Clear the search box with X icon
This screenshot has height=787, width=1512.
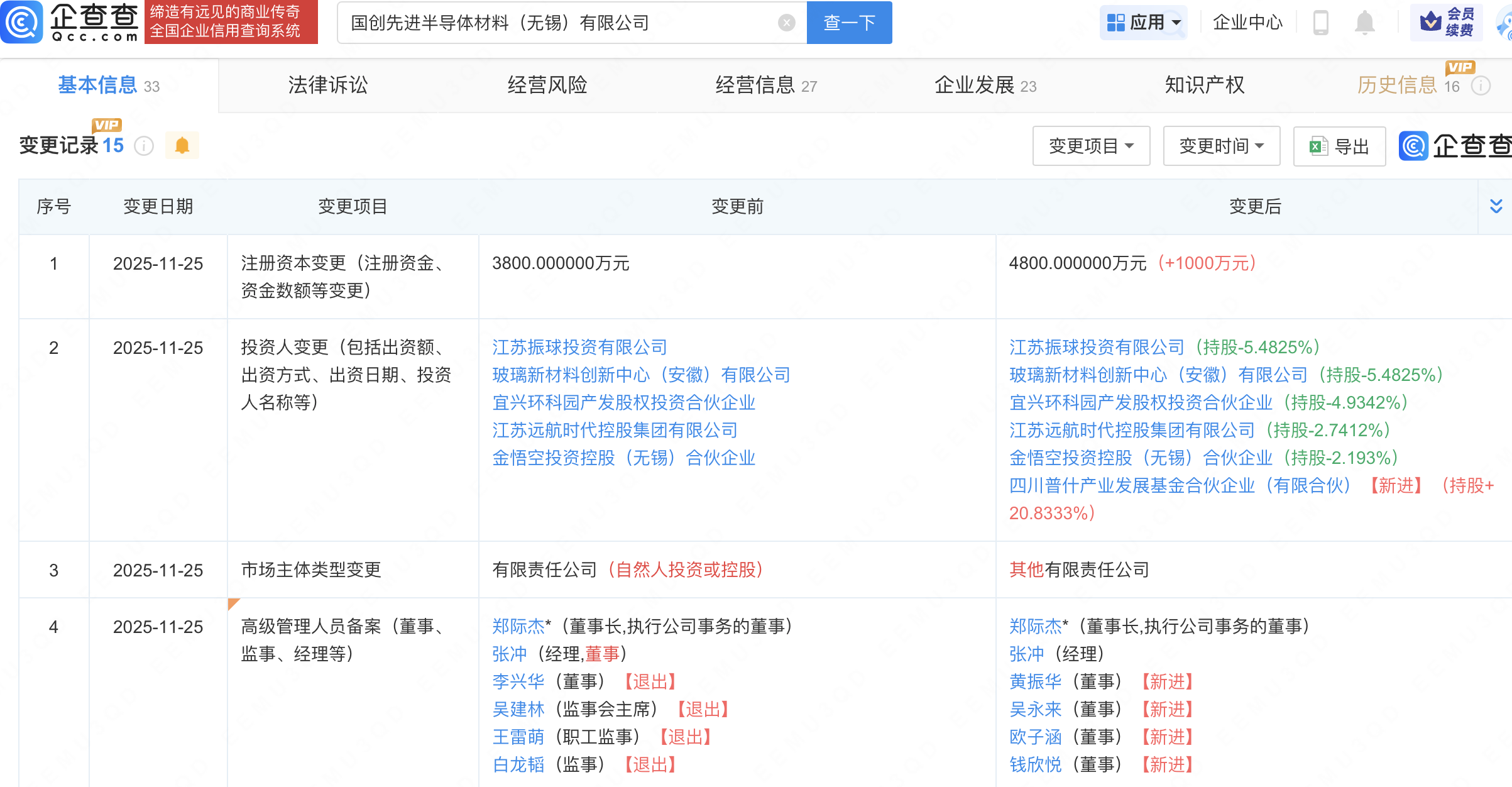click(x=786, y=23)
